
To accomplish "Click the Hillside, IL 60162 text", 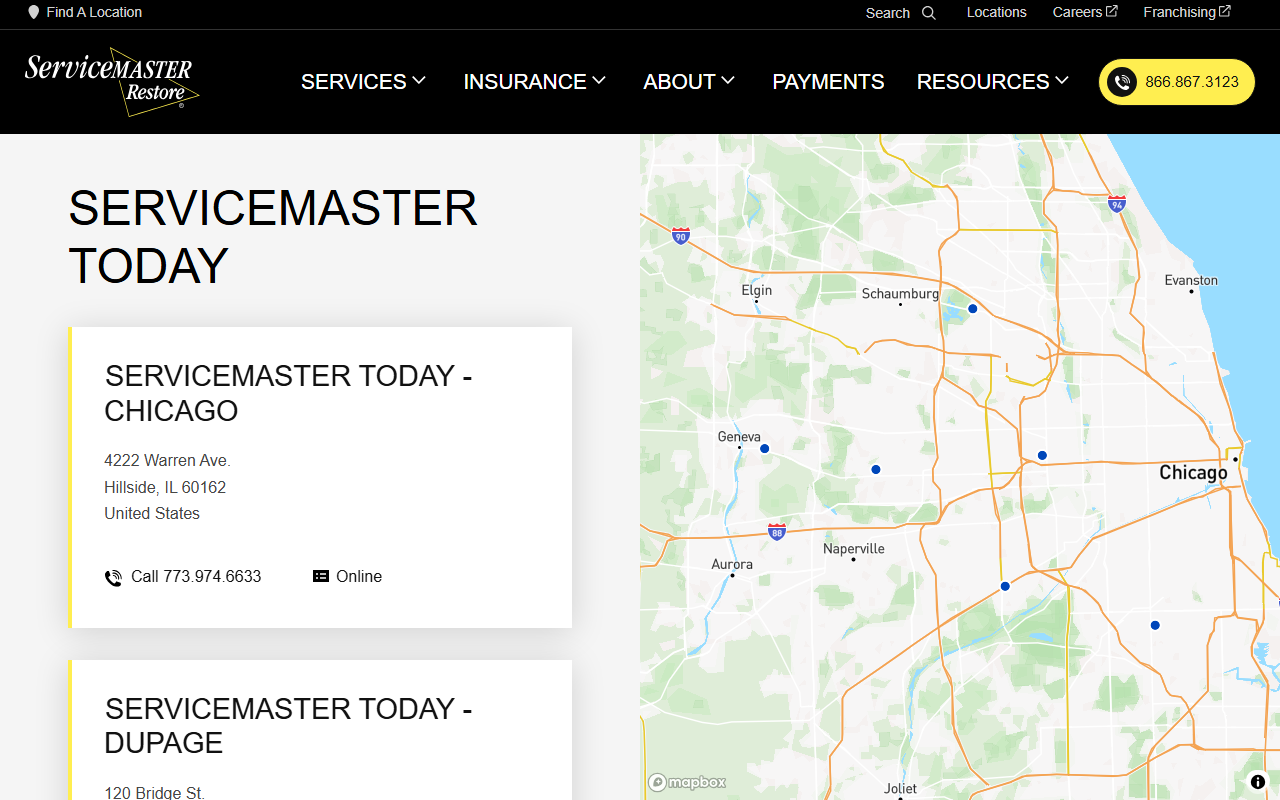I will click(165, 488).
